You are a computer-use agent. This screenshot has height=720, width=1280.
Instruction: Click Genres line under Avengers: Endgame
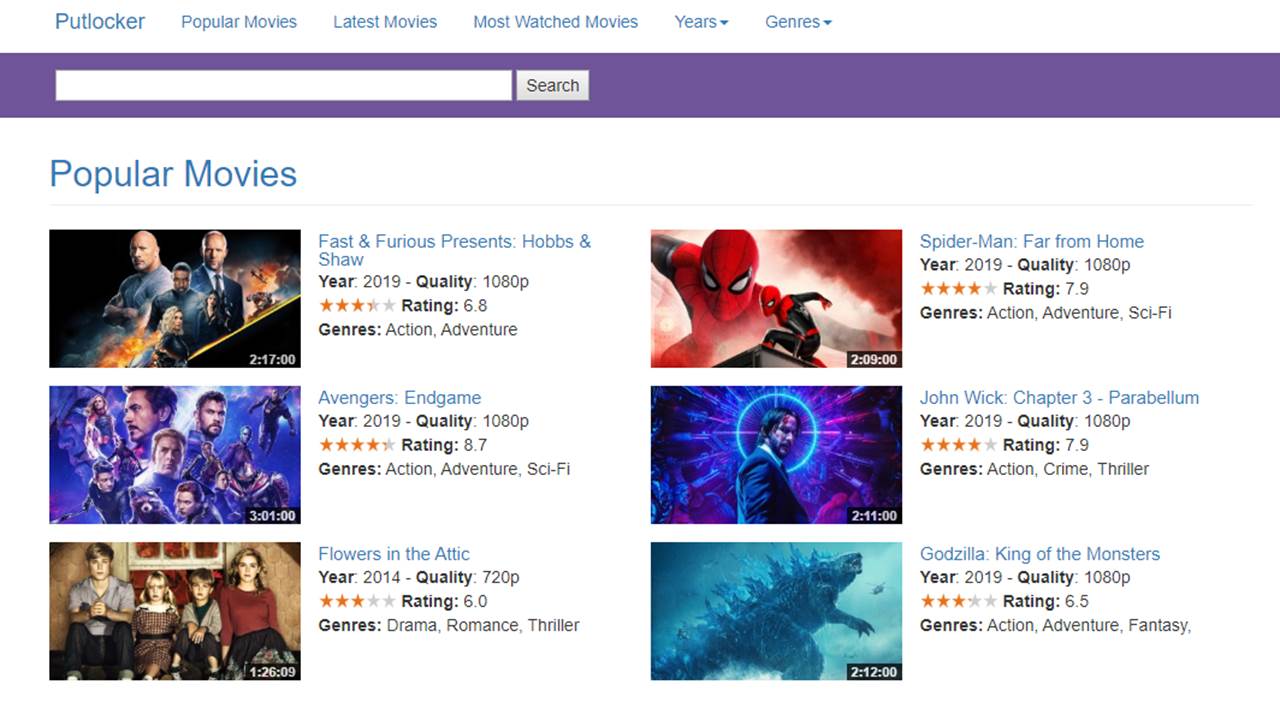(x=444, y=469)
